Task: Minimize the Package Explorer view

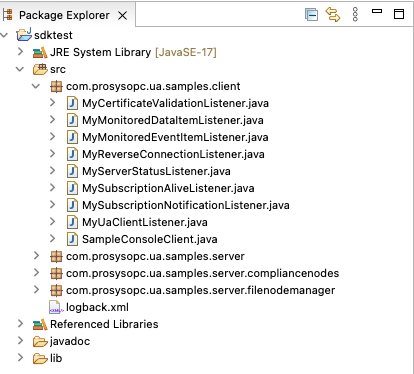Action: 377,11
